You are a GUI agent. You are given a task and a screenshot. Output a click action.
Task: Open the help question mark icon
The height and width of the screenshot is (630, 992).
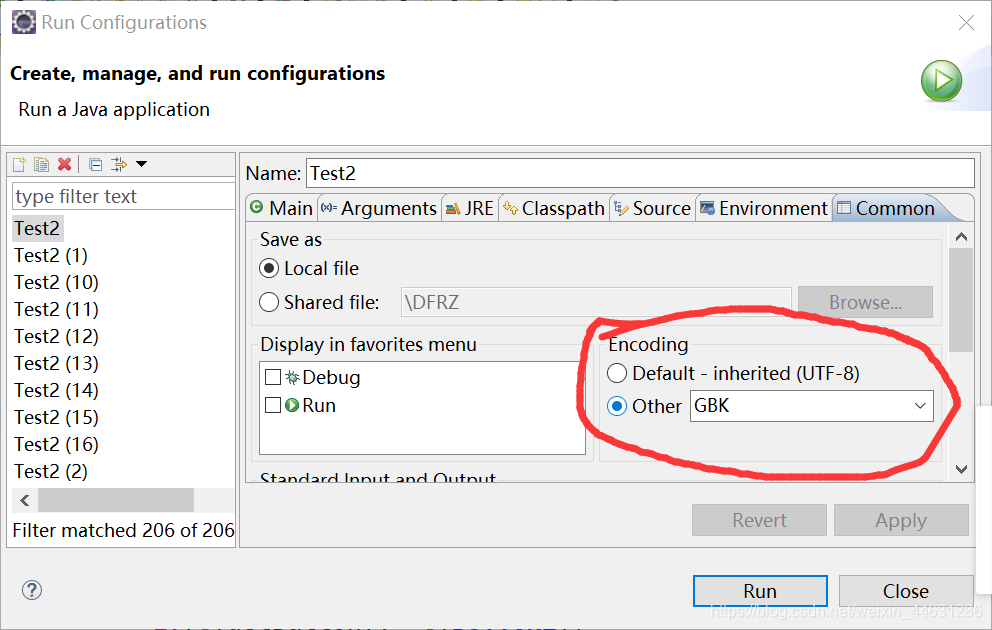pyautogui.click(x=32, y=590)
